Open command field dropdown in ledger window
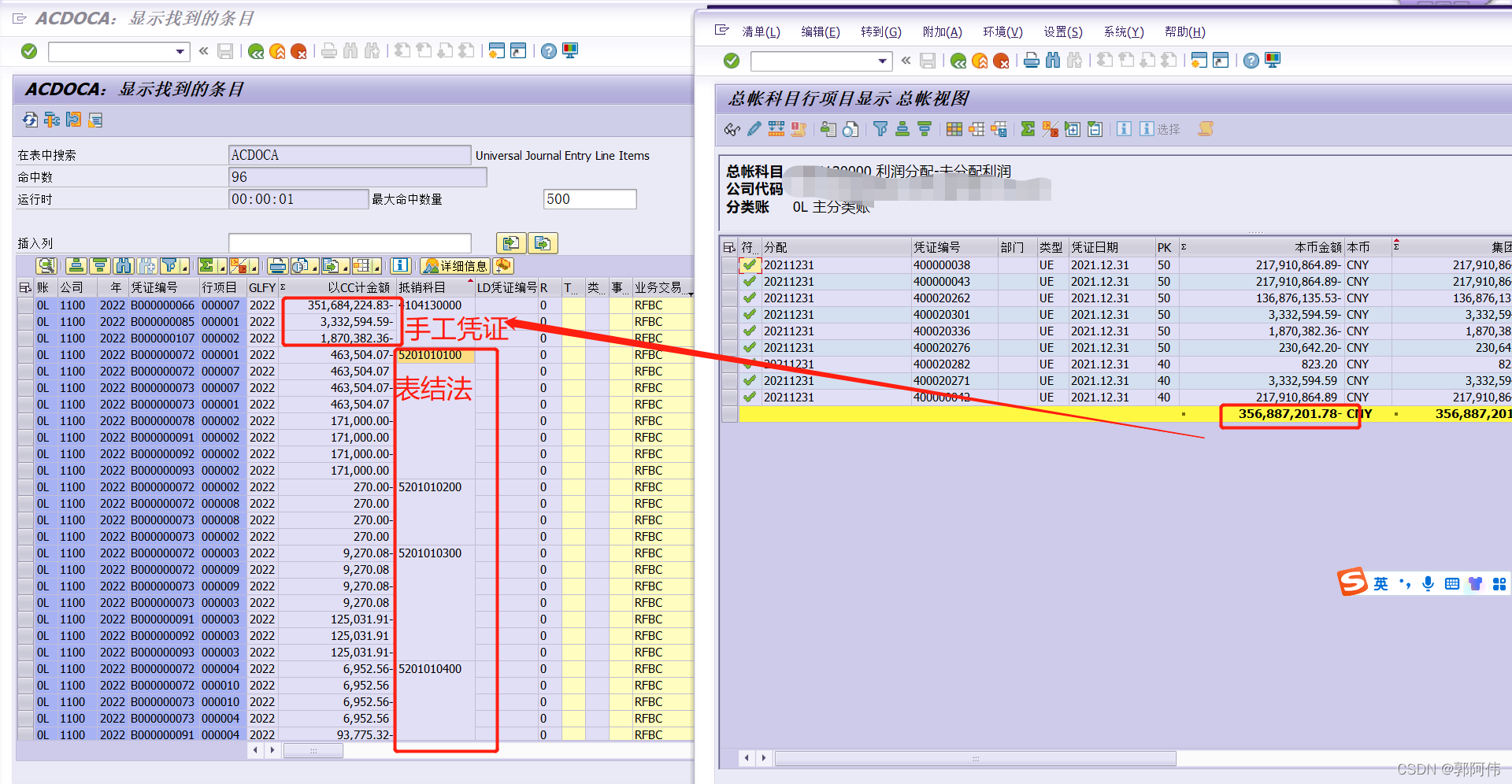This screenshot has height=784, width=1512. [883, 61]
